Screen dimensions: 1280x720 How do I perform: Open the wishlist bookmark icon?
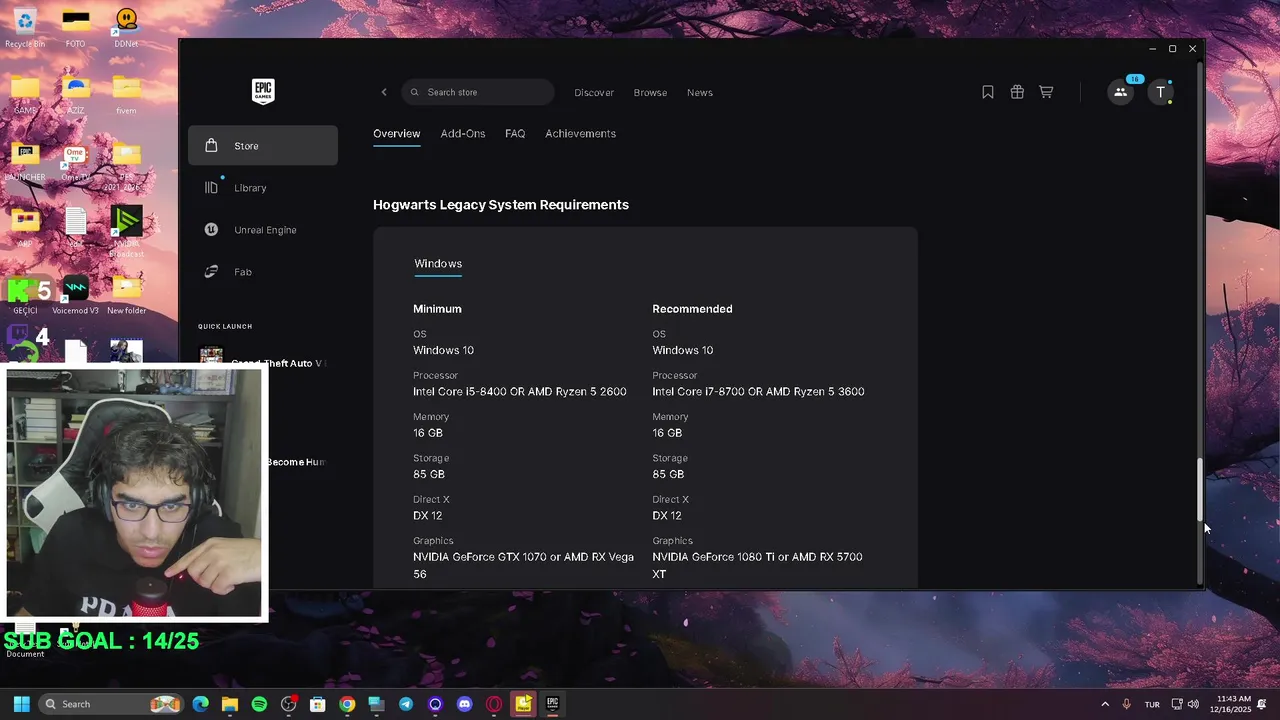click(988, 92)
